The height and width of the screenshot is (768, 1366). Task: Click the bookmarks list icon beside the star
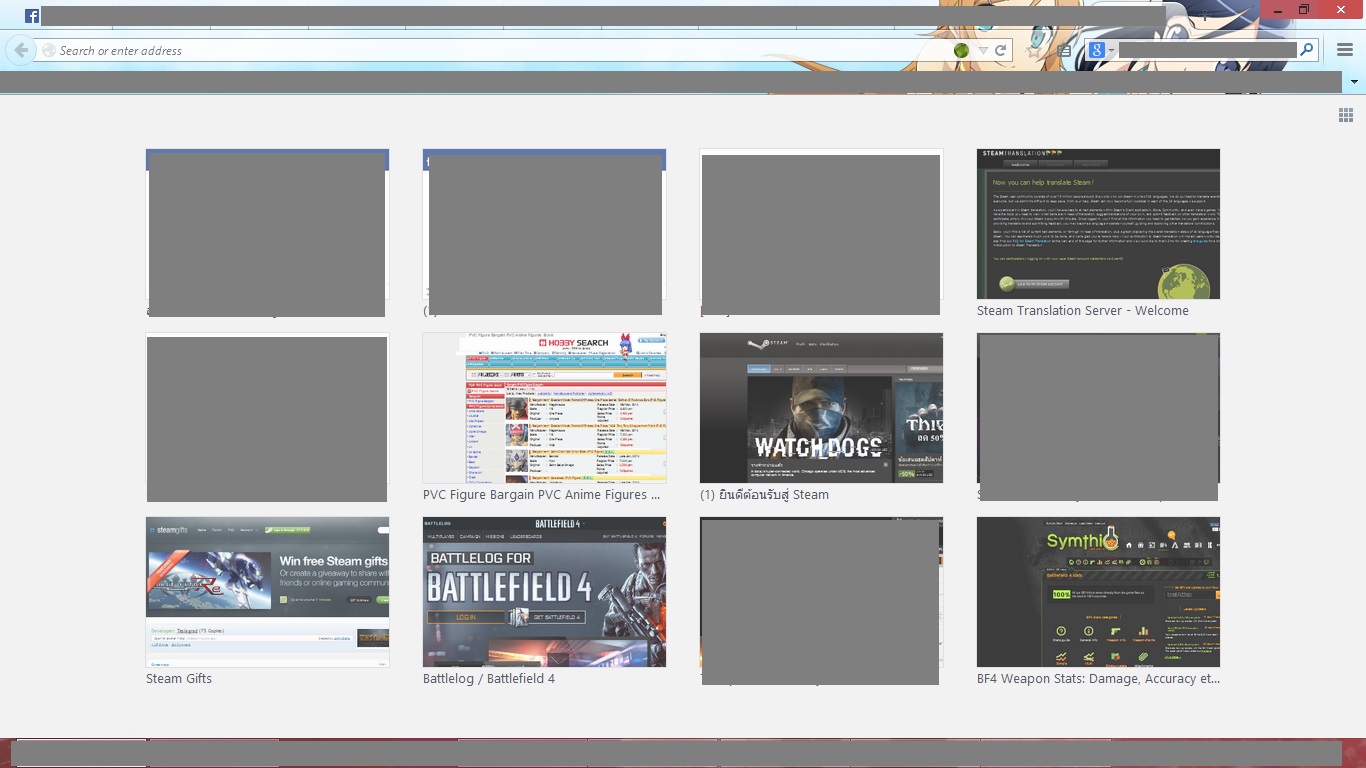pyautogui.click(x=1064, y=49)
